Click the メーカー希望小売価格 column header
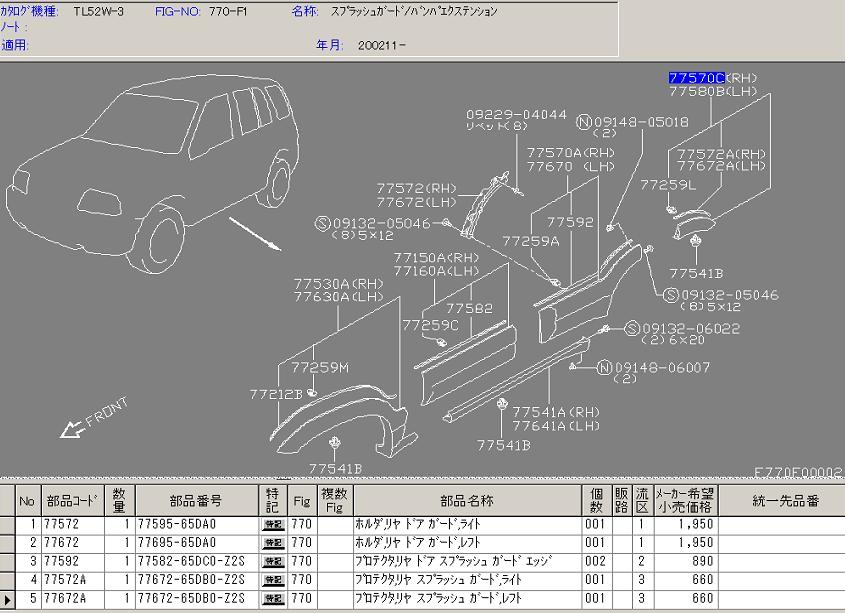Screen dimensions: 845x613 pos(685,500)
